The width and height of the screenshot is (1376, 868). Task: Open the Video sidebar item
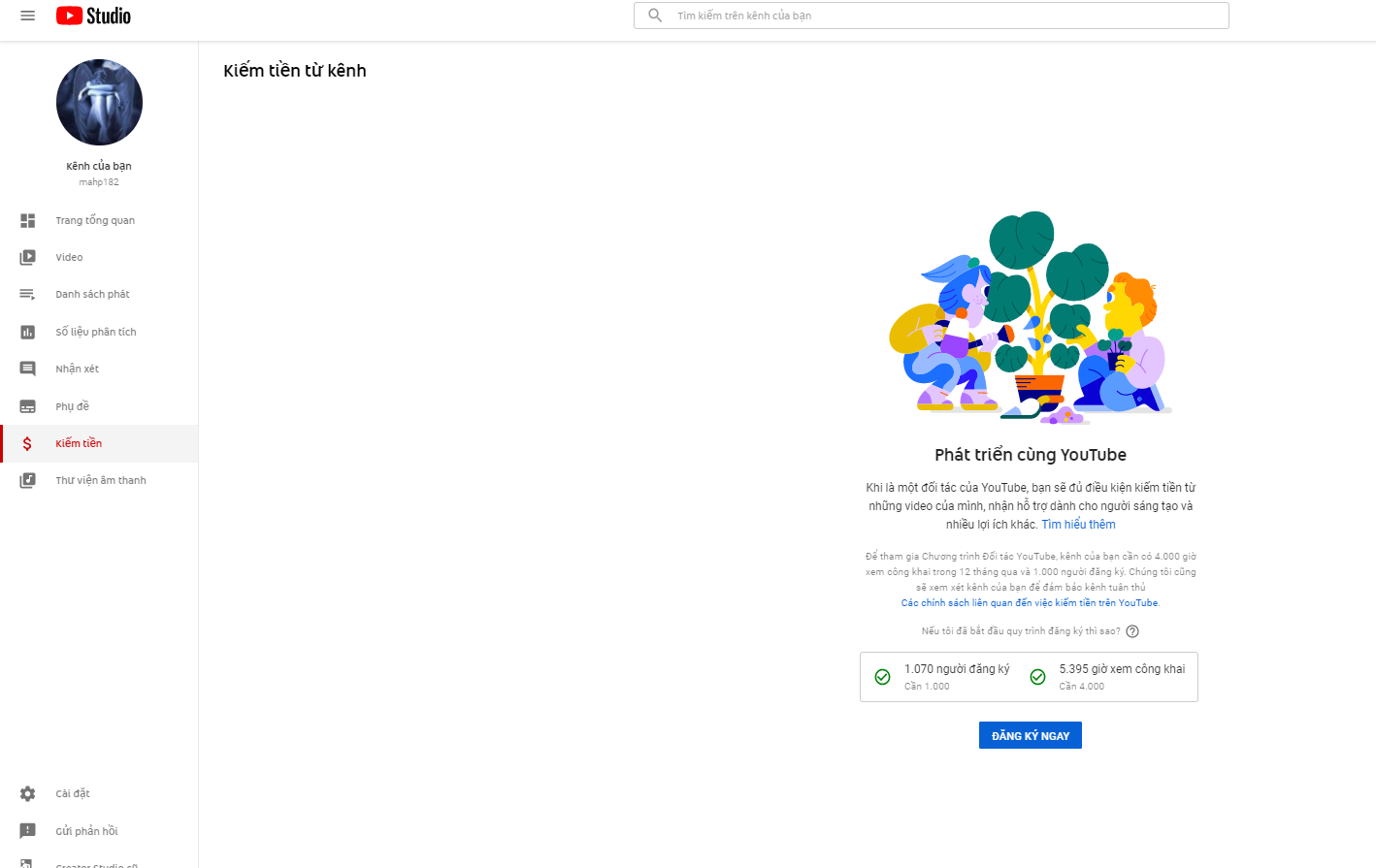click(x=99, y=257)
